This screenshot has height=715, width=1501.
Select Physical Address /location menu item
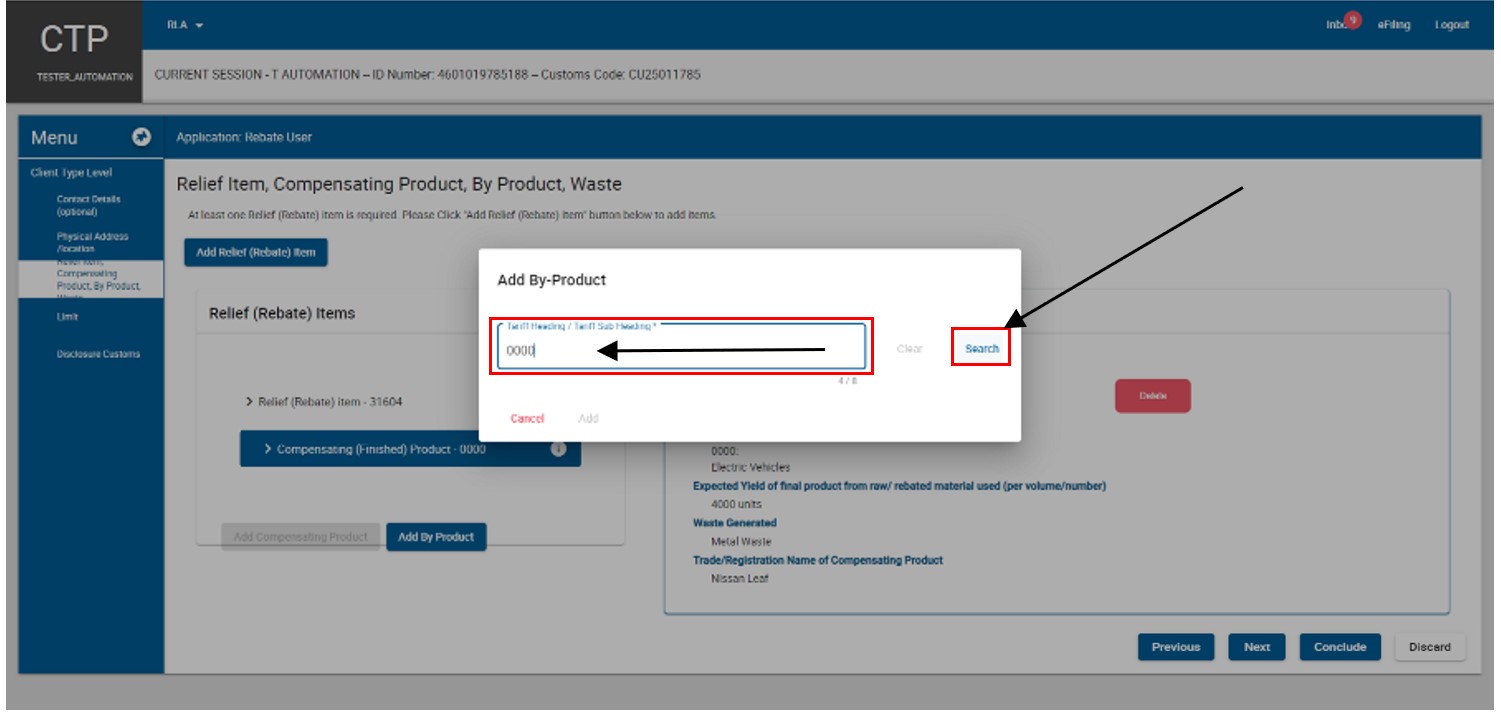92,242
